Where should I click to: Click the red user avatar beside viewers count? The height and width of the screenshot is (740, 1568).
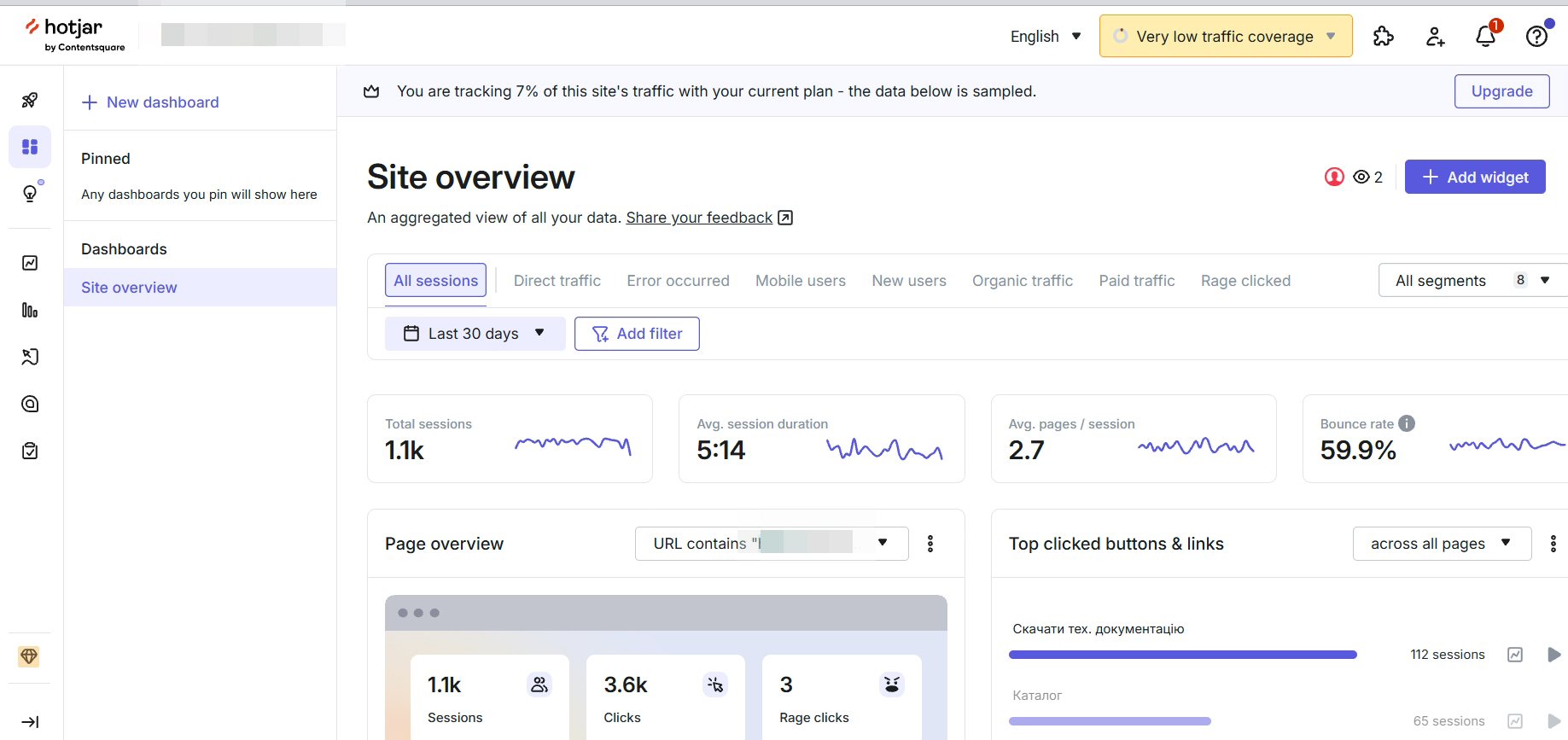pyautogui.click(x=1334, y=177)
